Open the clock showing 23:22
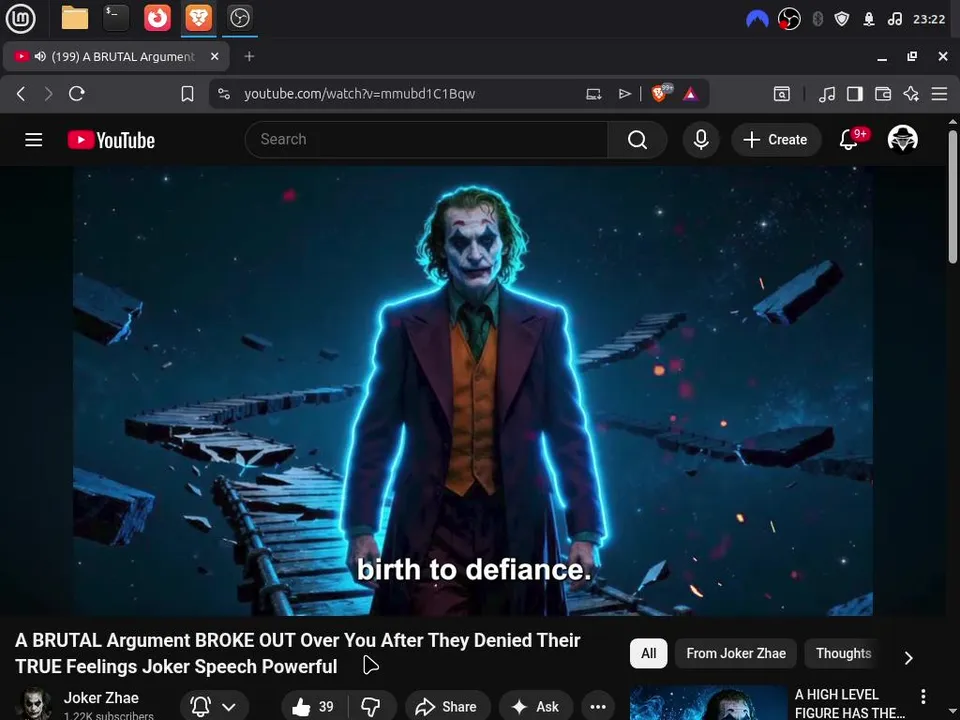The height and width of the screenshot is (720, 960). [929, 20]
